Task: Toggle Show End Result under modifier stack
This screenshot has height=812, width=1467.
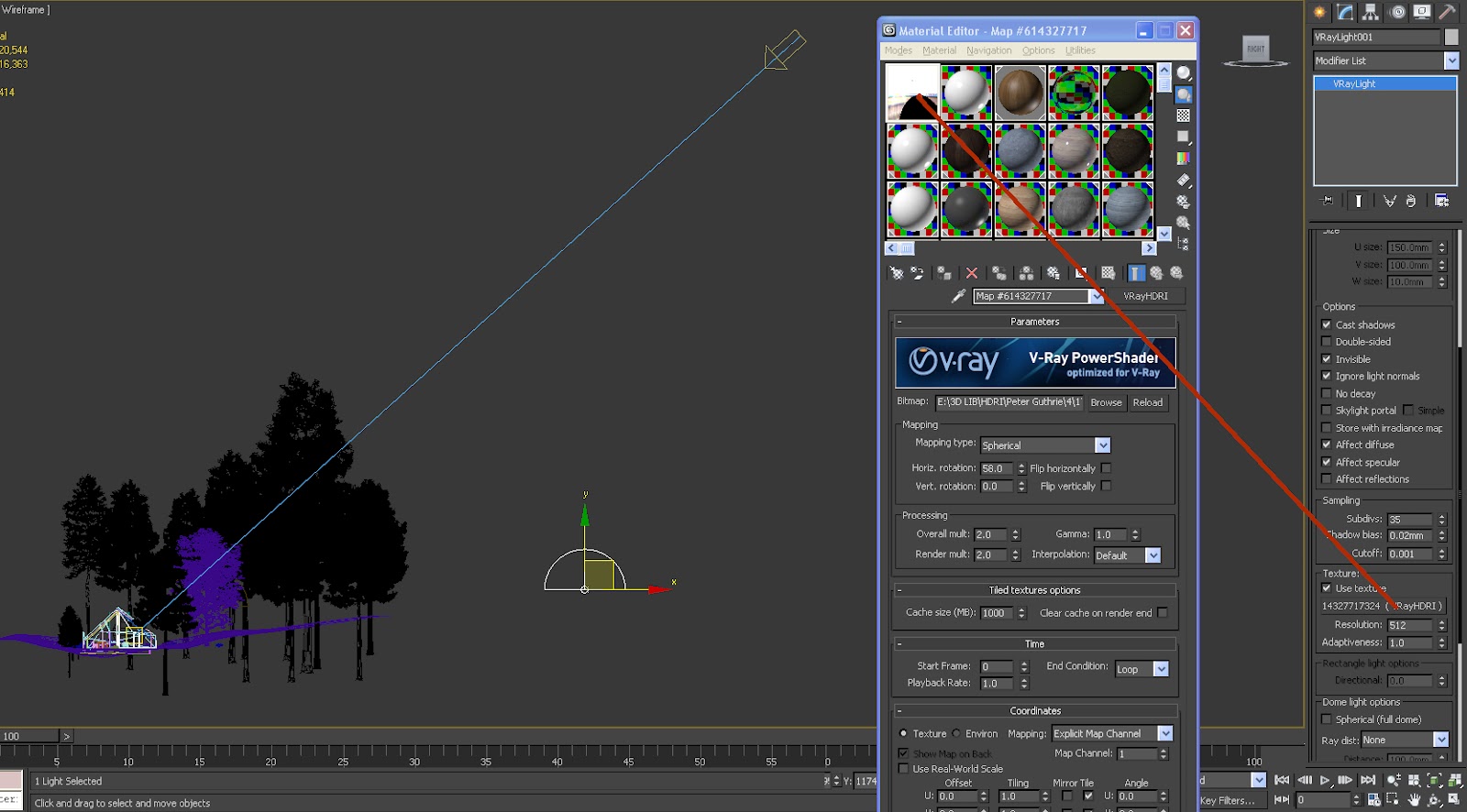Action: click(1358, 201)
